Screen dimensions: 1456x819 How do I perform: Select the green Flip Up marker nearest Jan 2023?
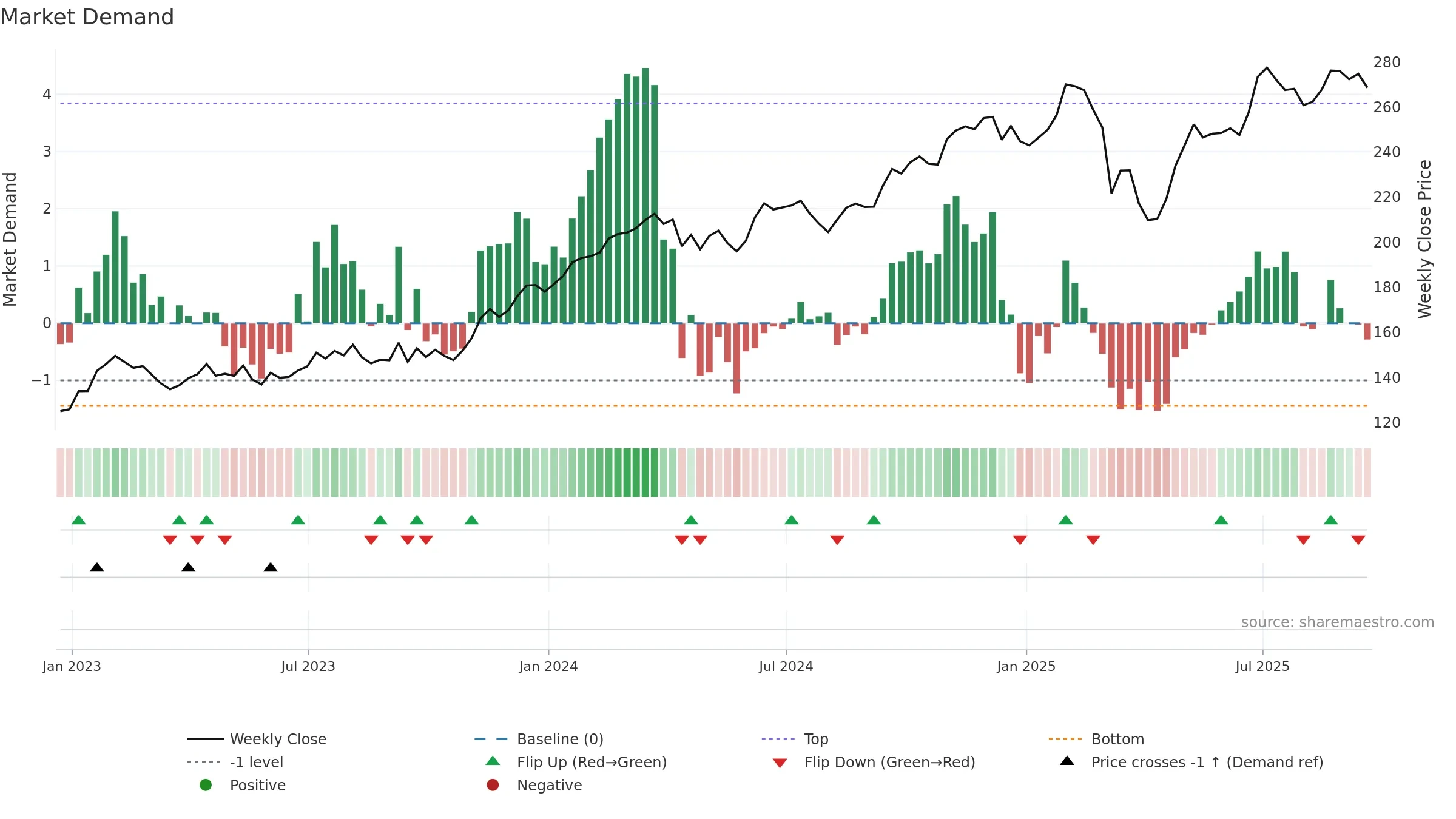(79, 520)
